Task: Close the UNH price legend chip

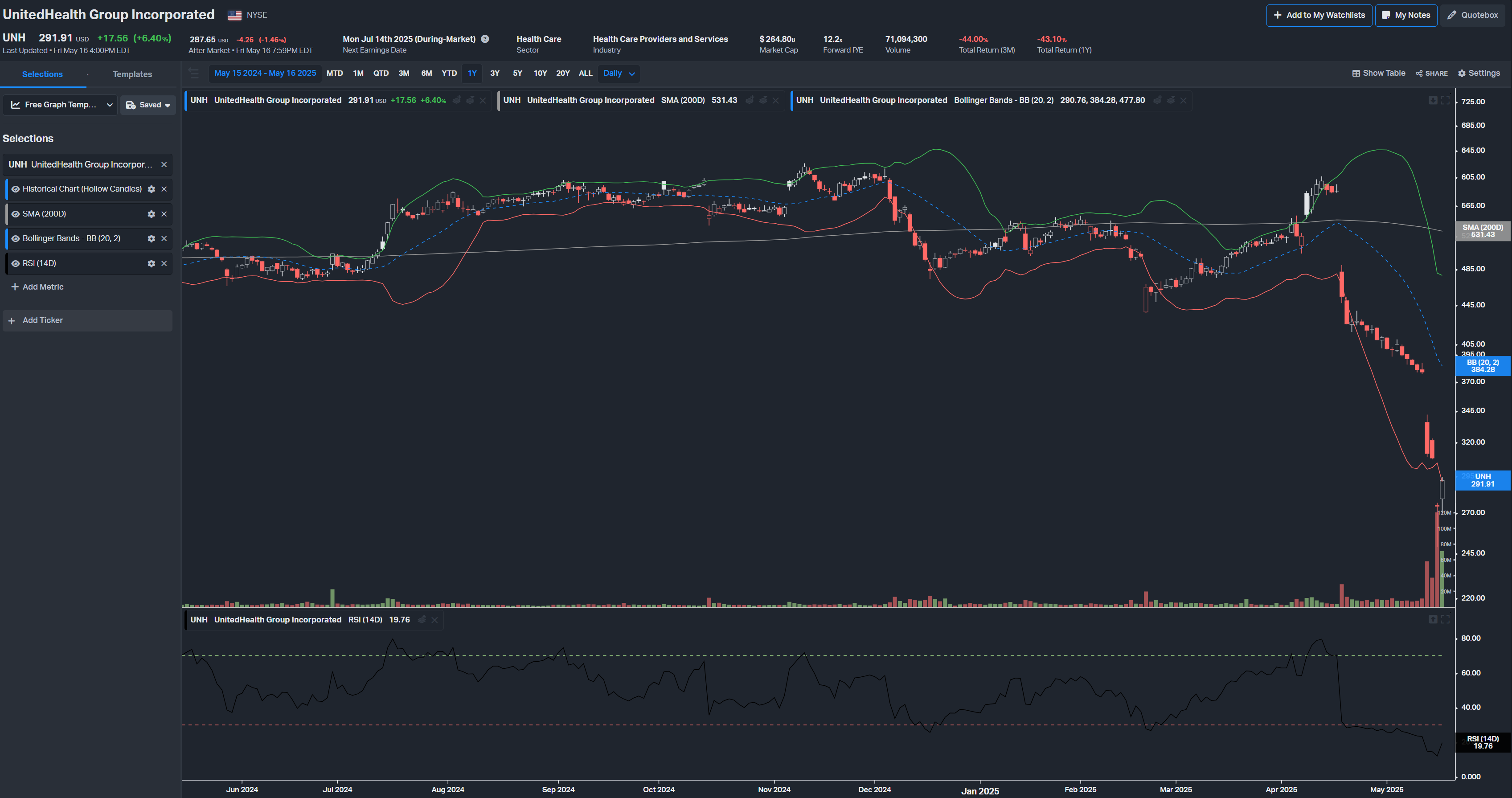Action: (483, 100)
